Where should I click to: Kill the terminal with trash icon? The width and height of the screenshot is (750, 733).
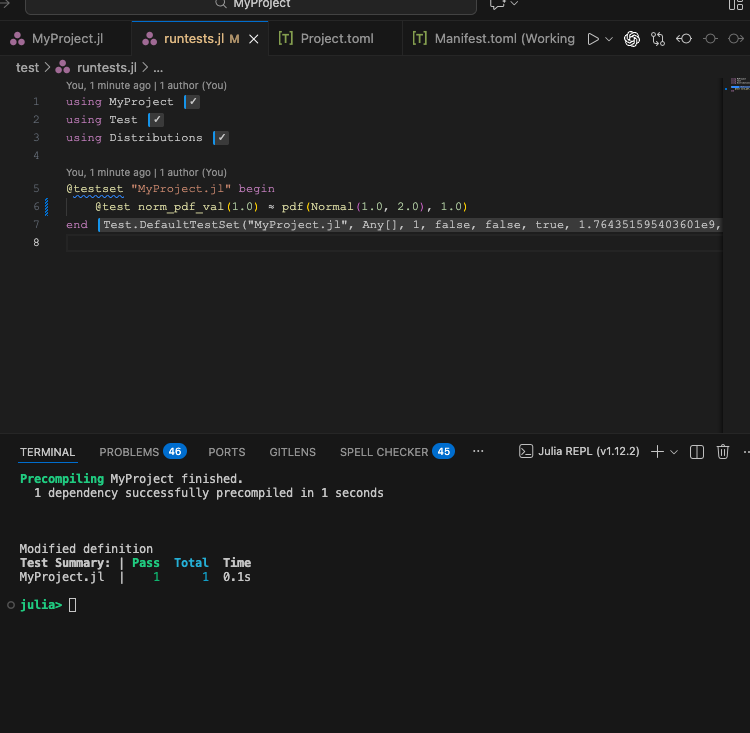(723, 452)
